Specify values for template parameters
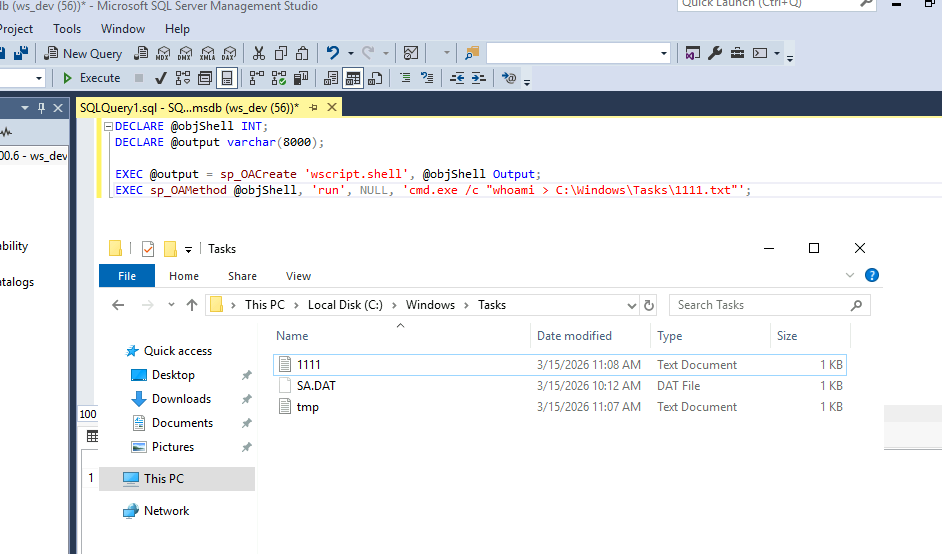 (x=509, y=78)
